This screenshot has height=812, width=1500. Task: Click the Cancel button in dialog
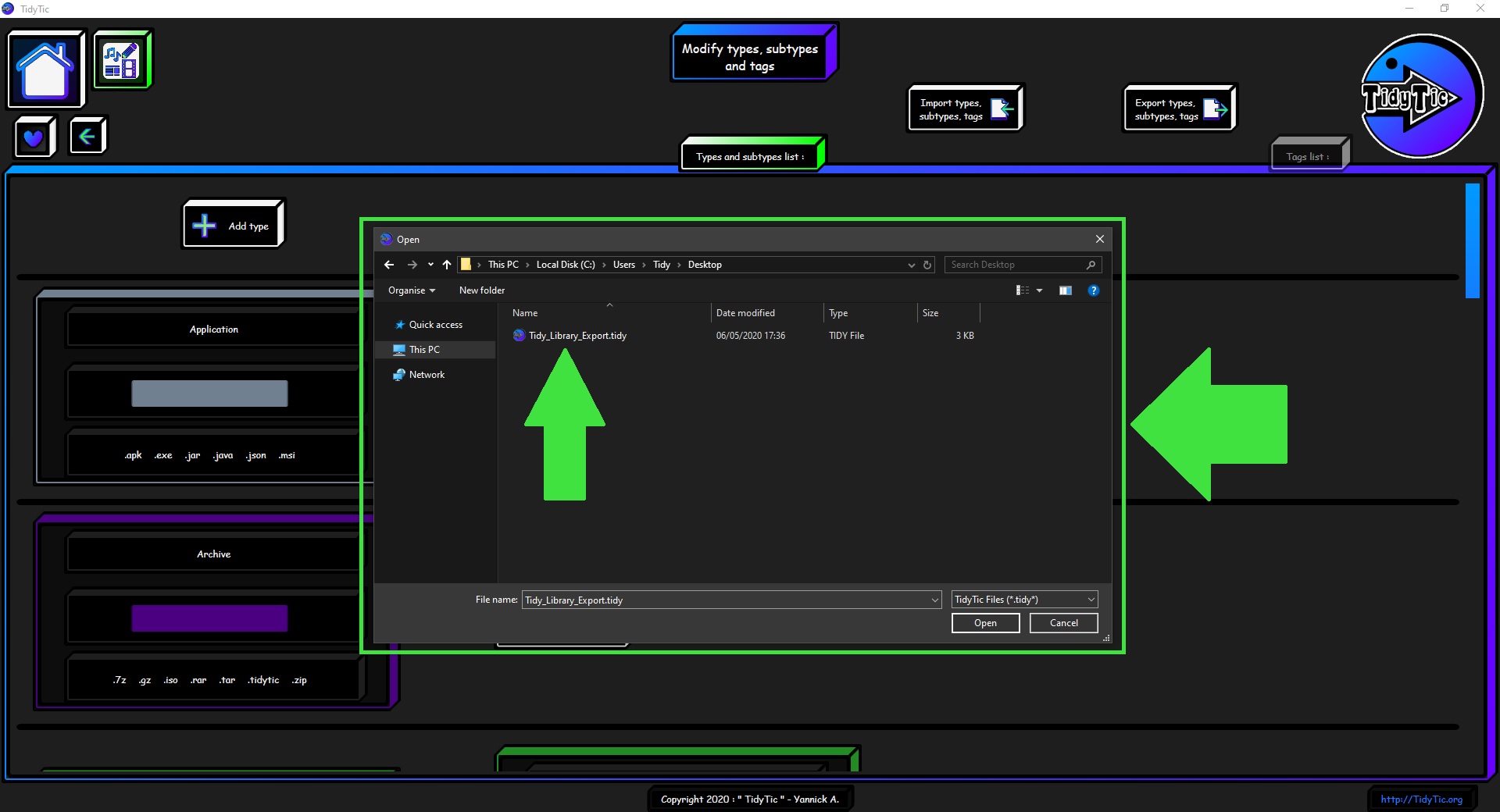click(x=1063, y=623)
